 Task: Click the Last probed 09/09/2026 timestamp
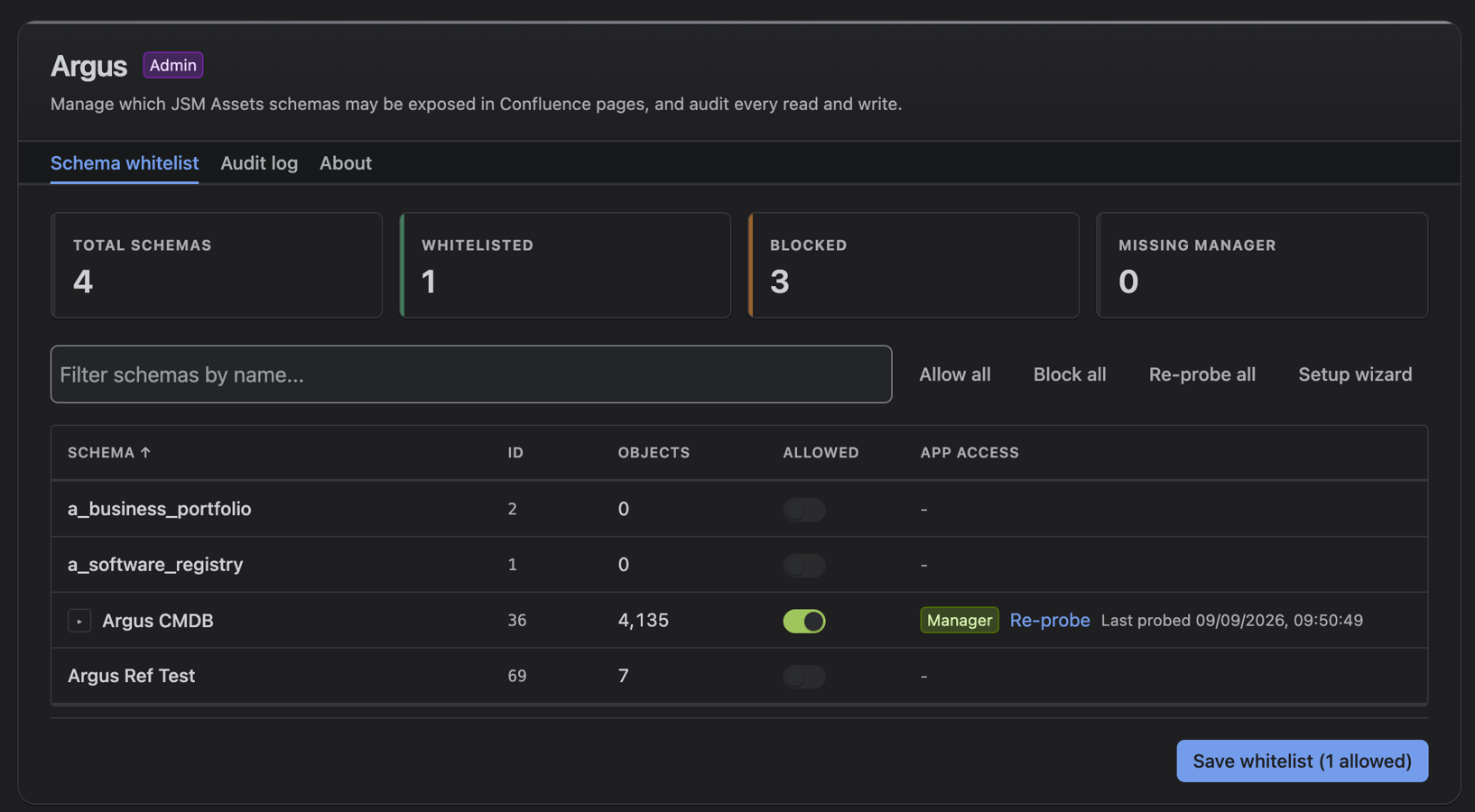click(x=1232, y=620)
